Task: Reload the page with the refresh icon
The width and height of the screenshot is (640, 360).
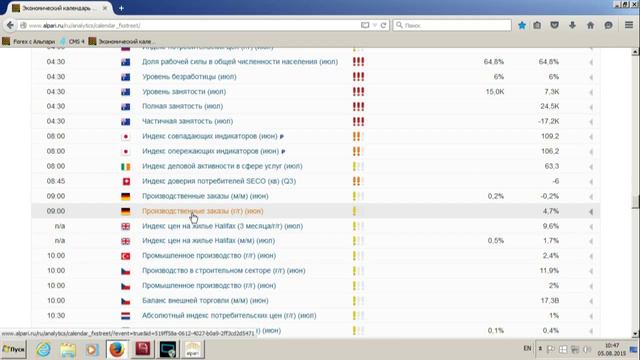Action: click(383, 25)
